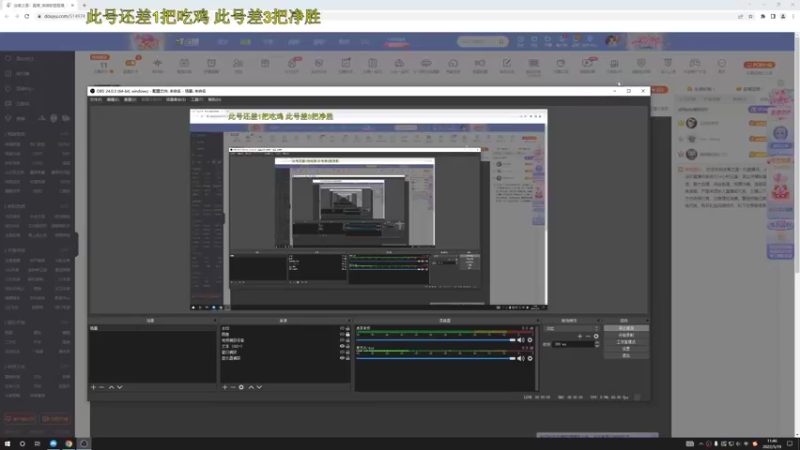Click the transition duration input field
800x450 pixels.
pyautogui.click(x=573, y=344)
